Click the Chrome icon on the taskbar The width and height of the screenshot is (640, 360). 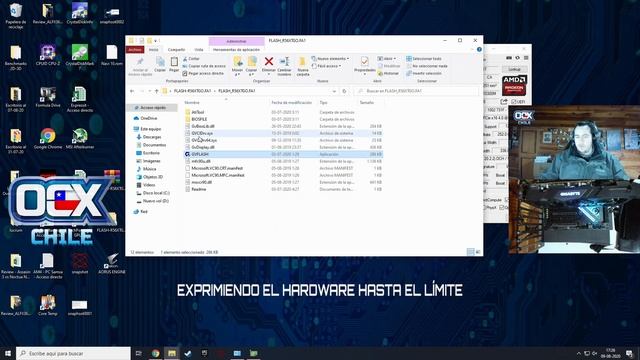click(156, 353)
